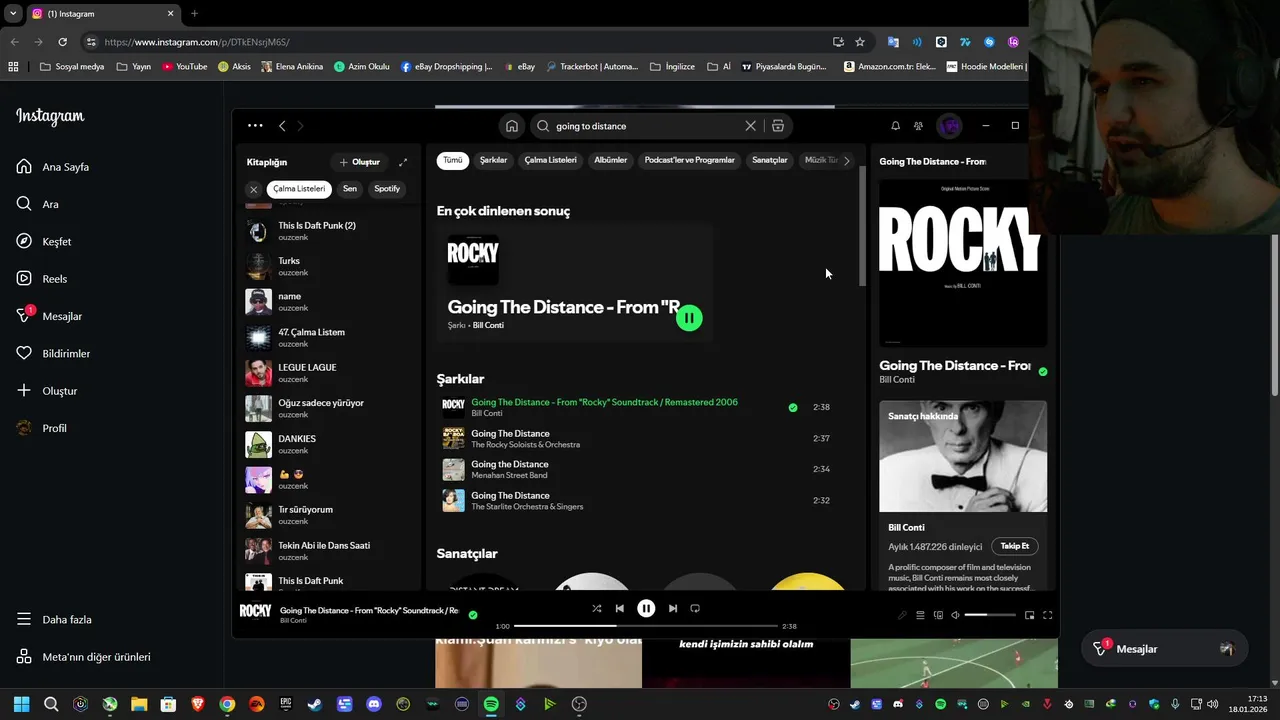Image resolution: width=1280 pixels, height=720 pixels.
Task: Mute Spotify with speaker icon
Action: click(955, 615)
